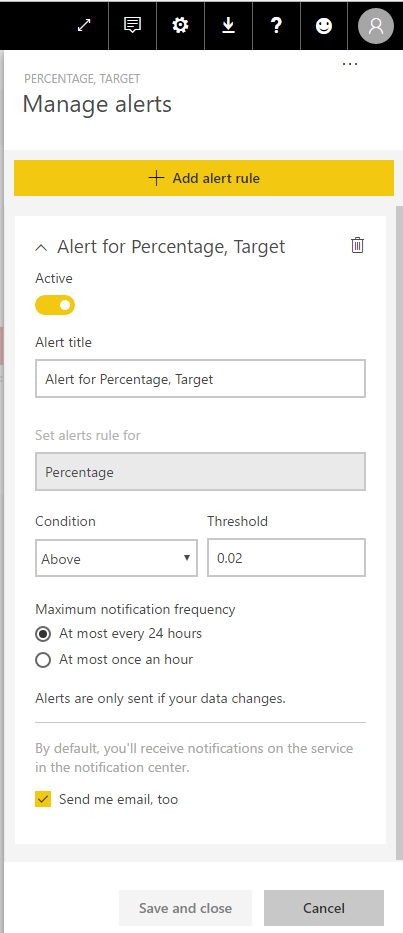The image size is (403, 933).
Task: Click 'Alerts are only sent if your data changes.'
Action: pos(160,699)
